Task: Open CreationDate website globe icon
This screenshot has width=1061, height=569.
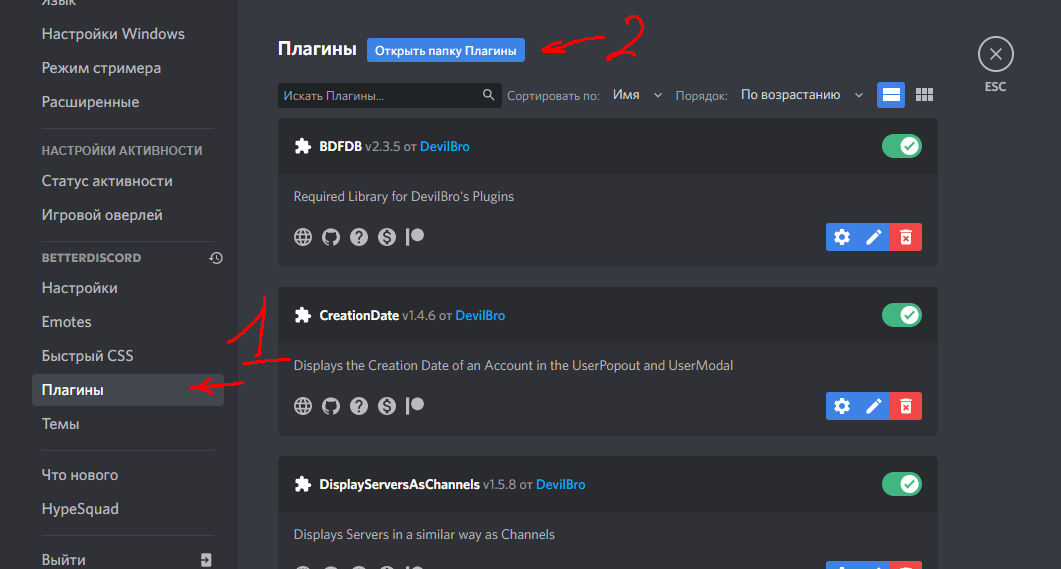Action: click(x=302, y=406)
